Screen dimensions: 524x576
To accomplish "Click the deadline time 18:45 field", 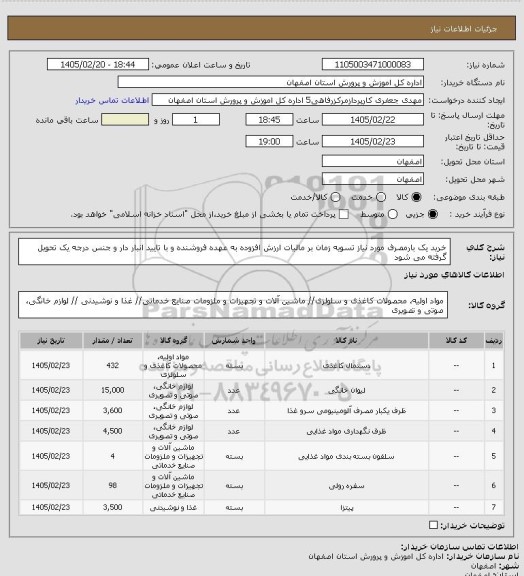I will pyautogui.click(x=269, y=120).
